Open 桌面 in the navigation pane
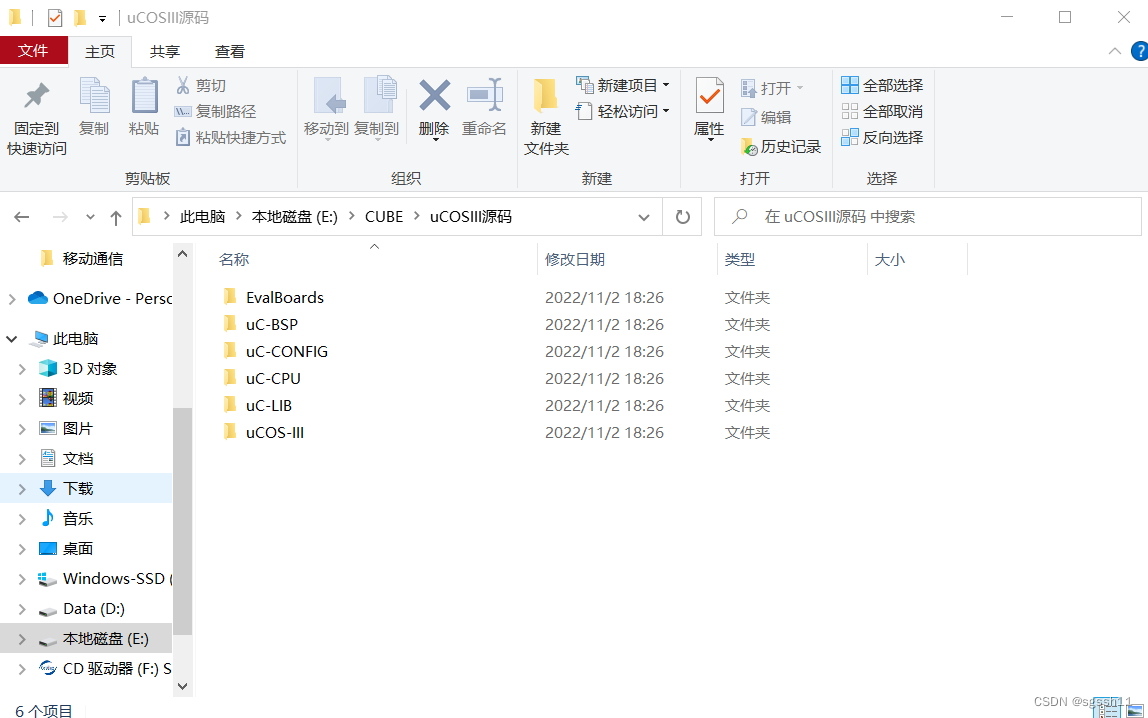The width and height of the screenshot is (1148, 718). pyautogui.click(x=78, y=548)
